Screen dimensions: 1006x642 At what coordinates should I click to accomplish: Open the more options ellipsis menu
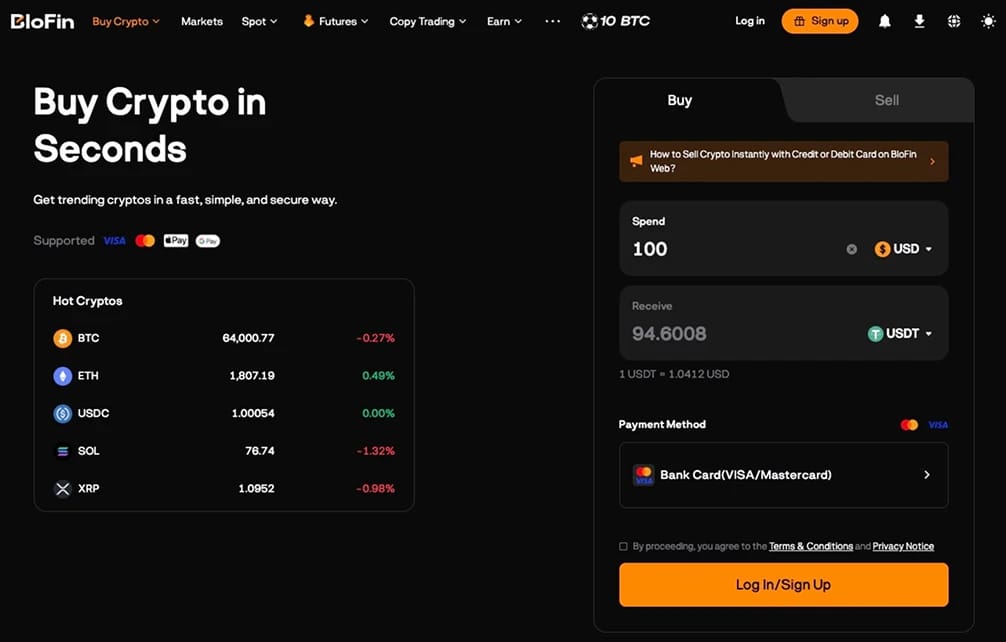552,21
